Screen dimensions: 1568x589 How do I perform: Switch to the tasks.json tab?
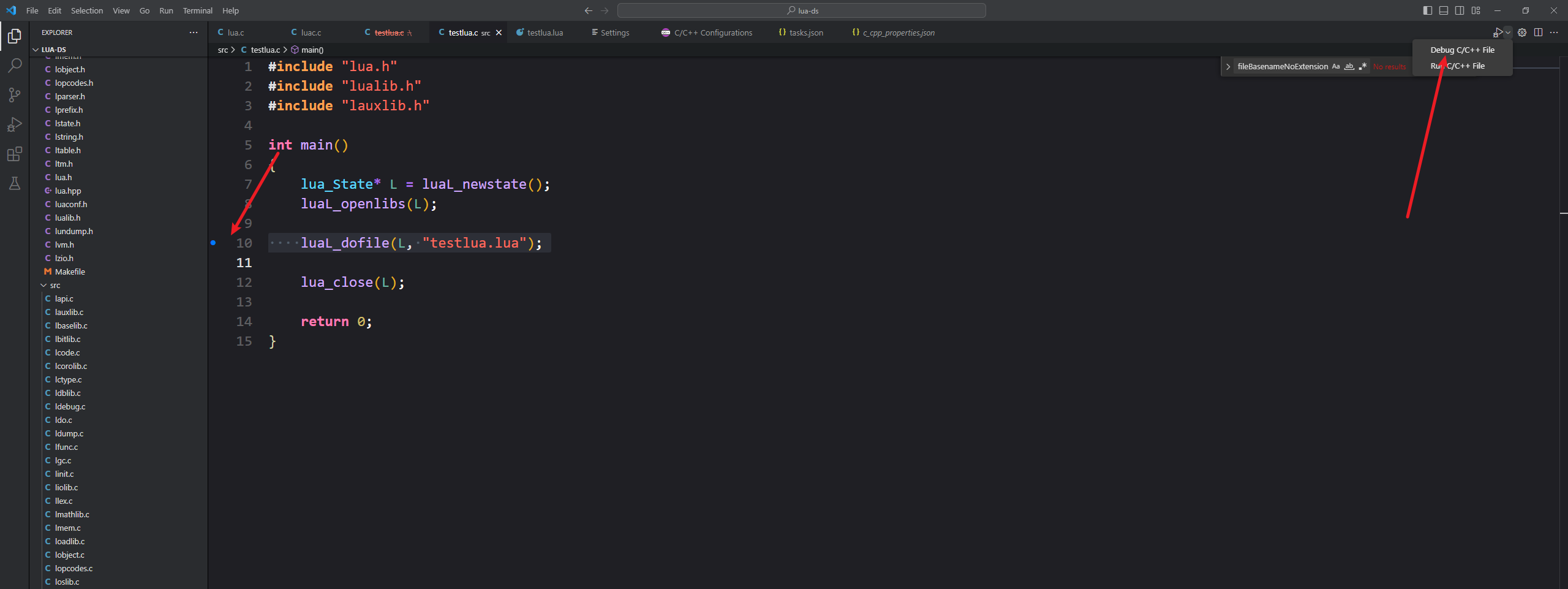tap(801, 32)
